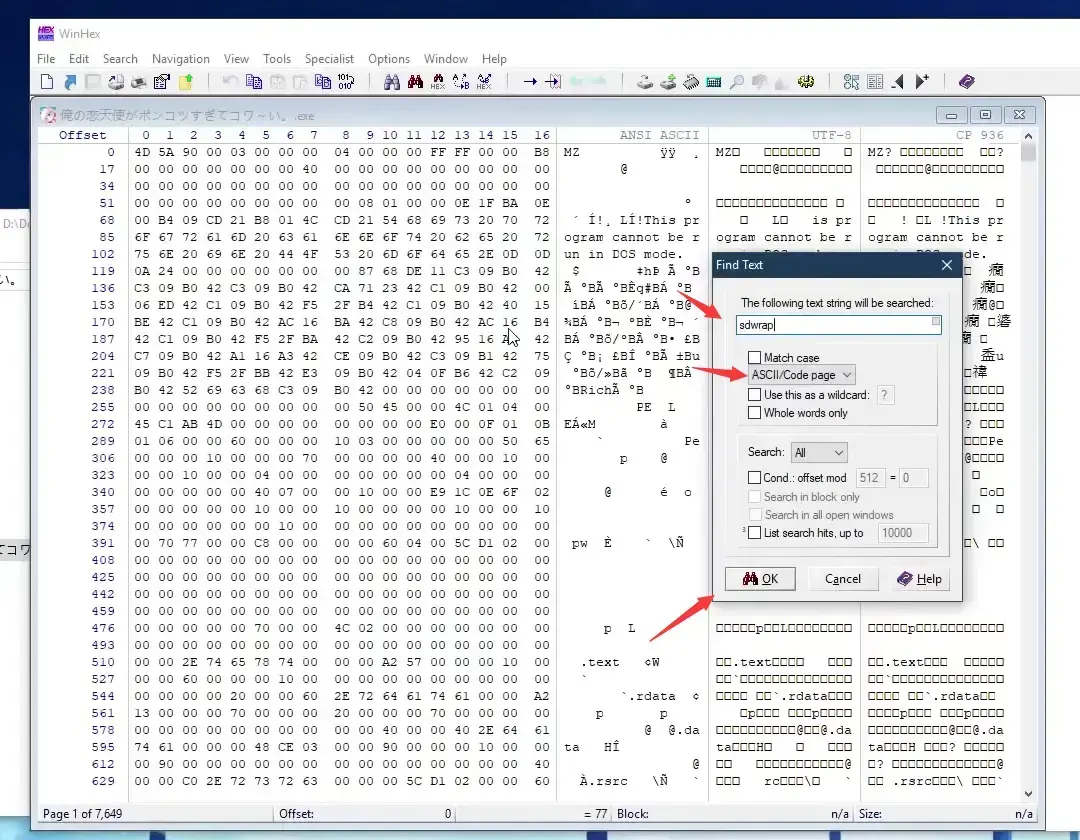Click the calculator icon in toolbar
The width and height of the screenshot is (1080, 840).
(714, 82)
